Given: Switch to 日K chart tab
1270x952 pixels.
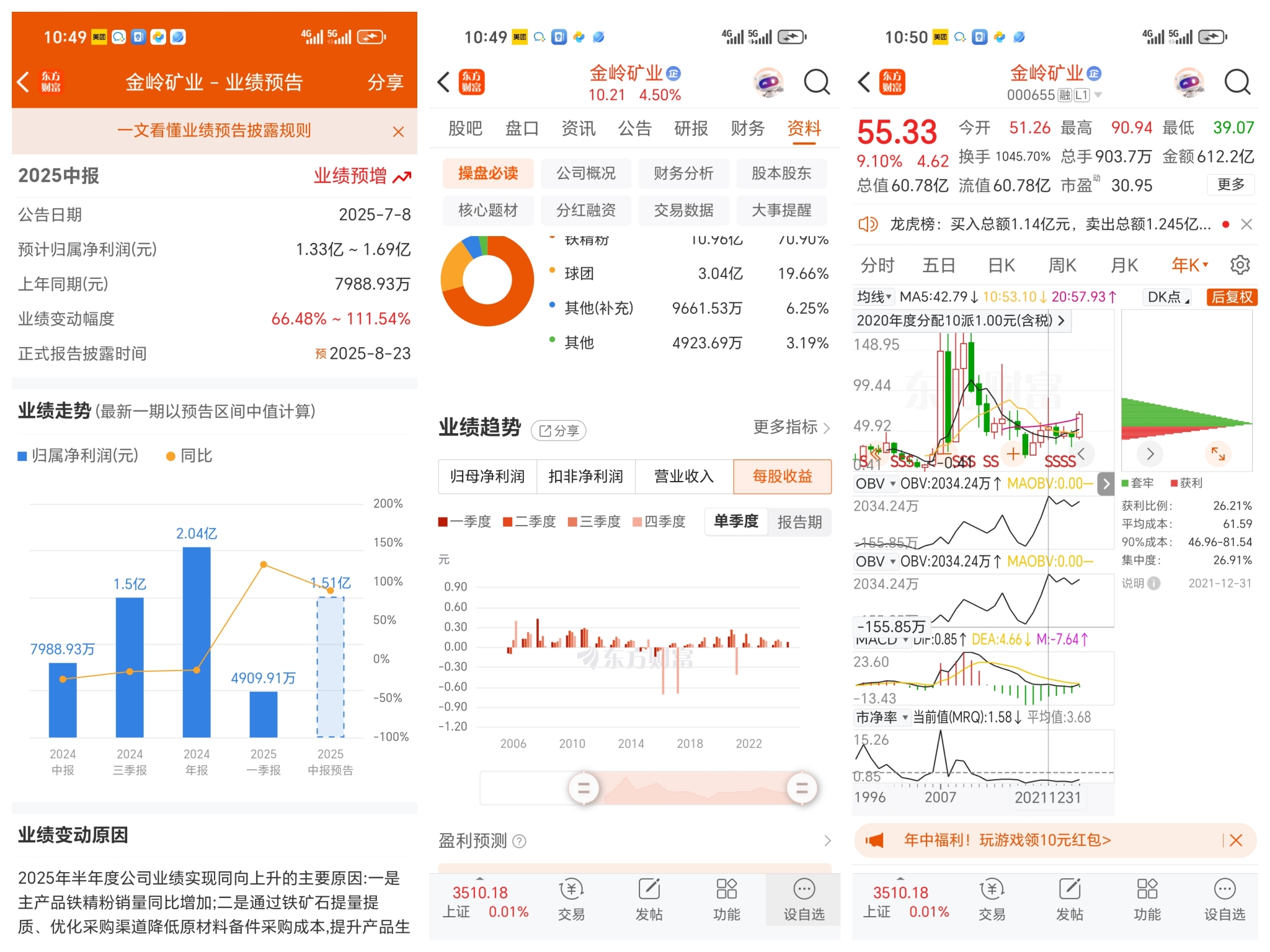Looking at the screenshot, I should [1001, 265].
